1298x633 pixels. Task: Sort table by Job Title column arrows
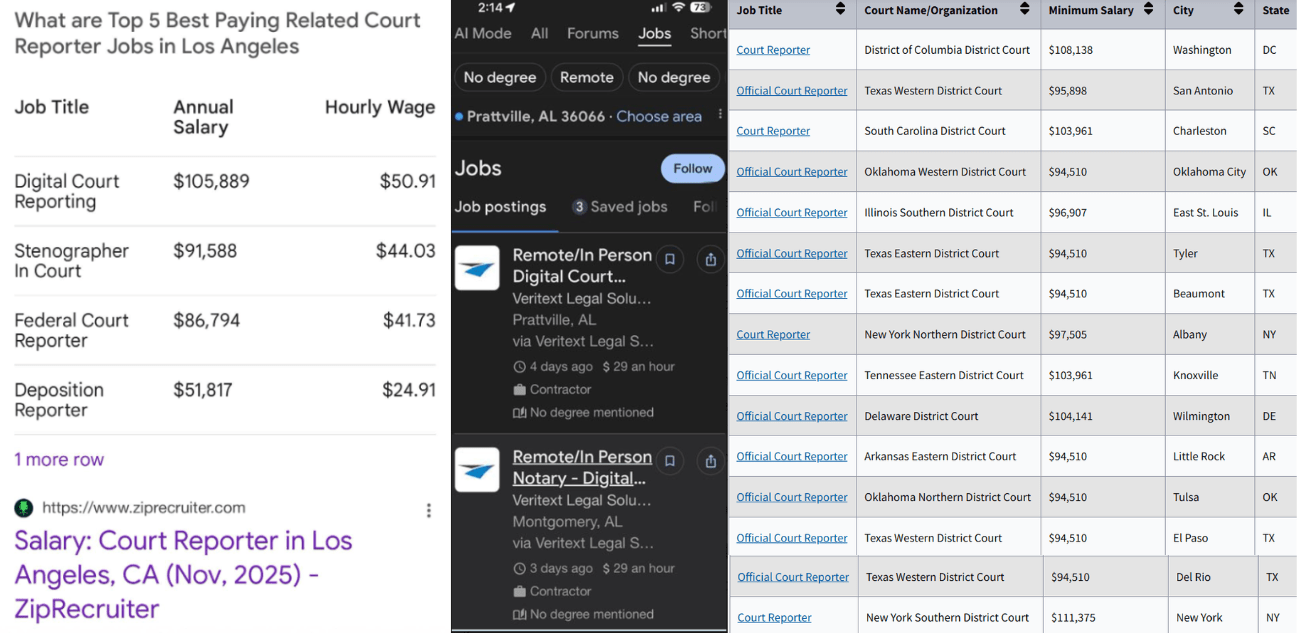[x=840, y=10]
